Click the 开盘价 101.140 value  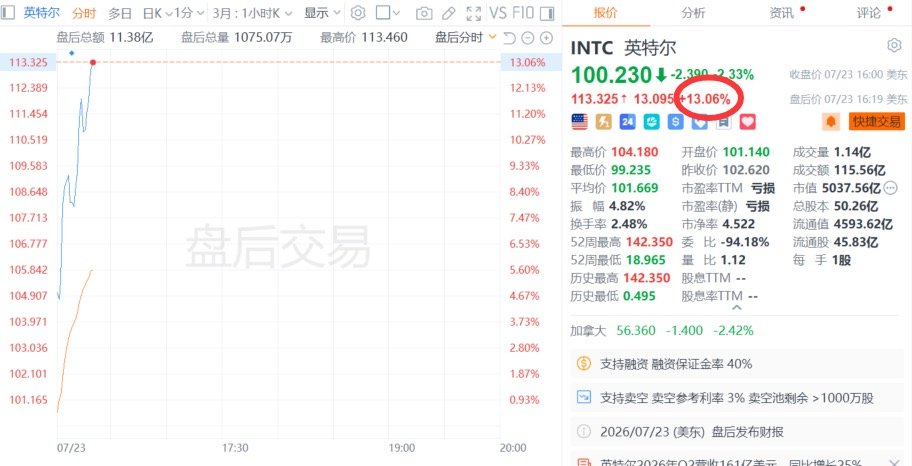pyautogui.click(x=746, y=152)
